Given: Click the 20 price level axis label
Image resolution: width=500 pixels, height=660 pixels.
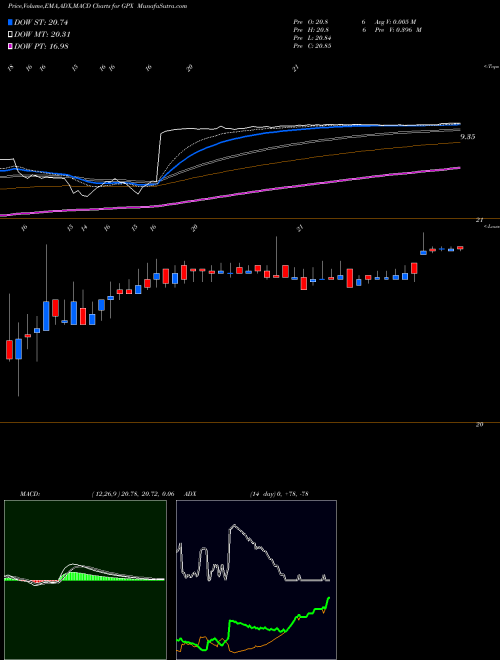Looking at the screenshot, I should (479, 425).
